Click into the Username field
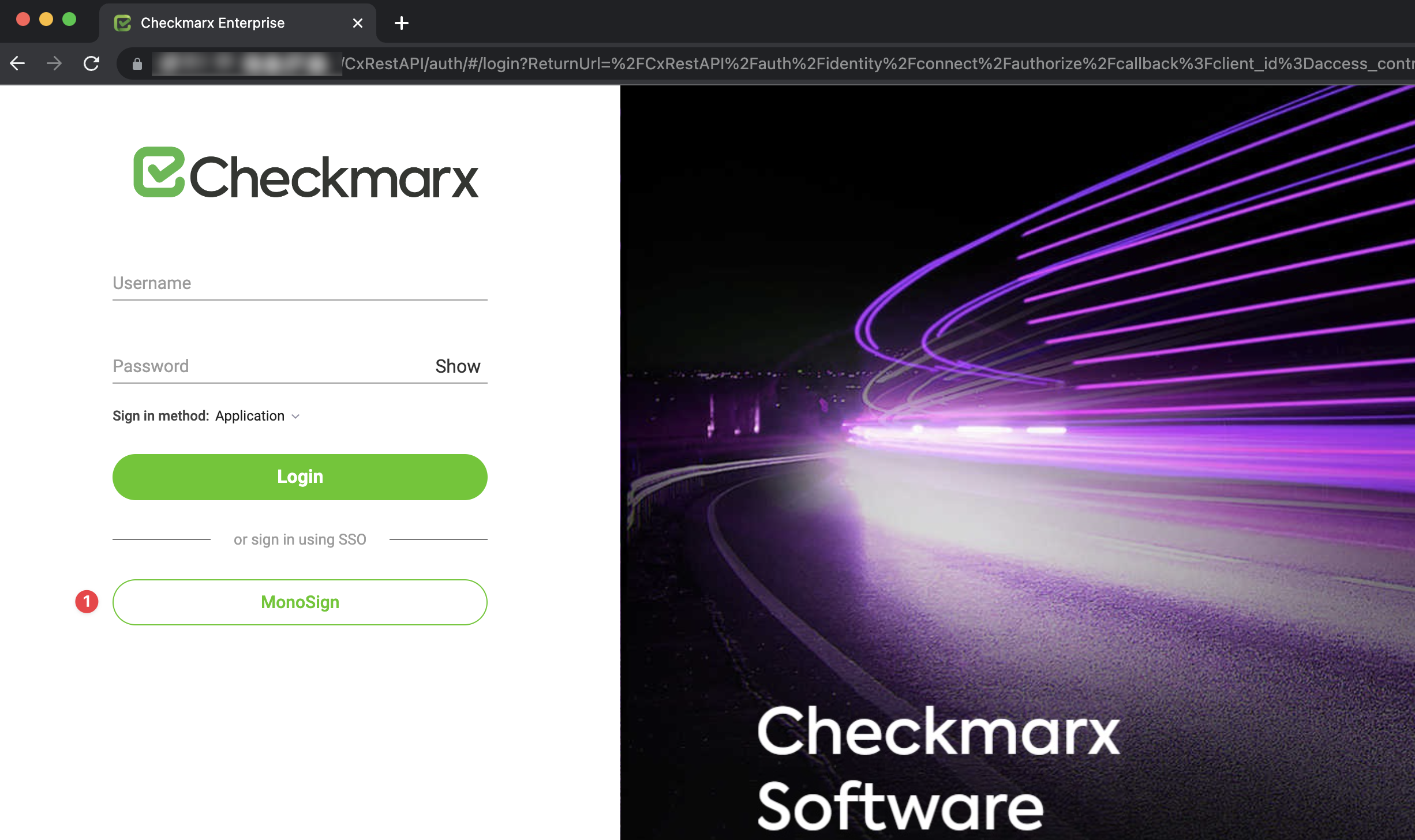This screenshot has height=840, width=1415. tap(300, 283)
